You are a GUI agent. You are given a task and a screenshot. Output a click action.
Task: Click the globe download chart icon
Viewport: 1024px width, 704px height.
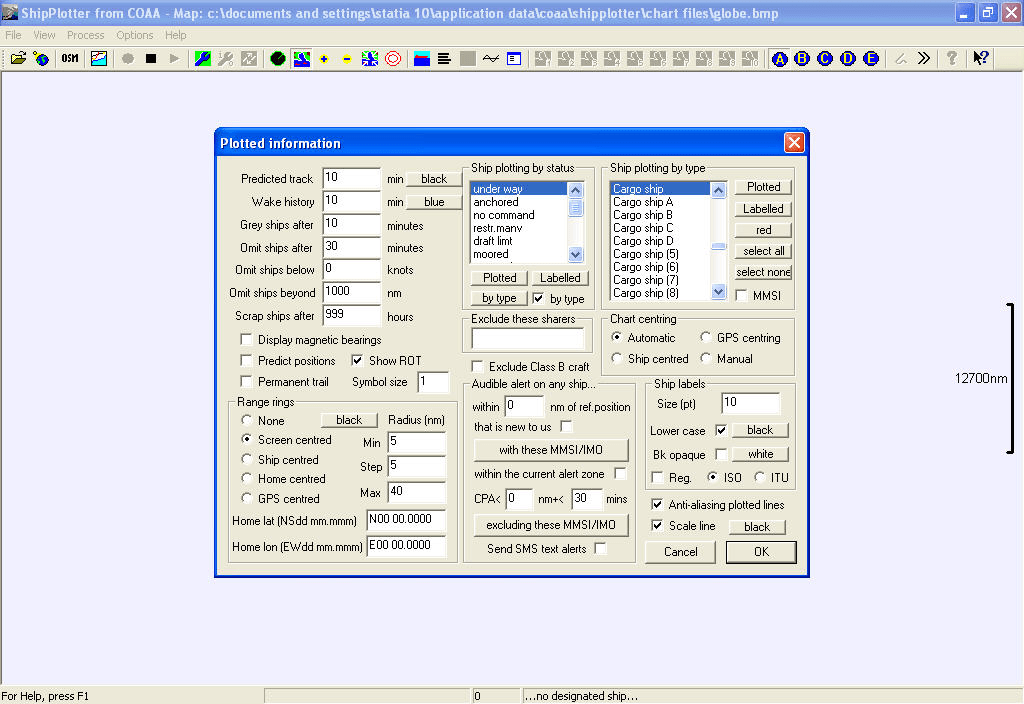pos(41,59)
